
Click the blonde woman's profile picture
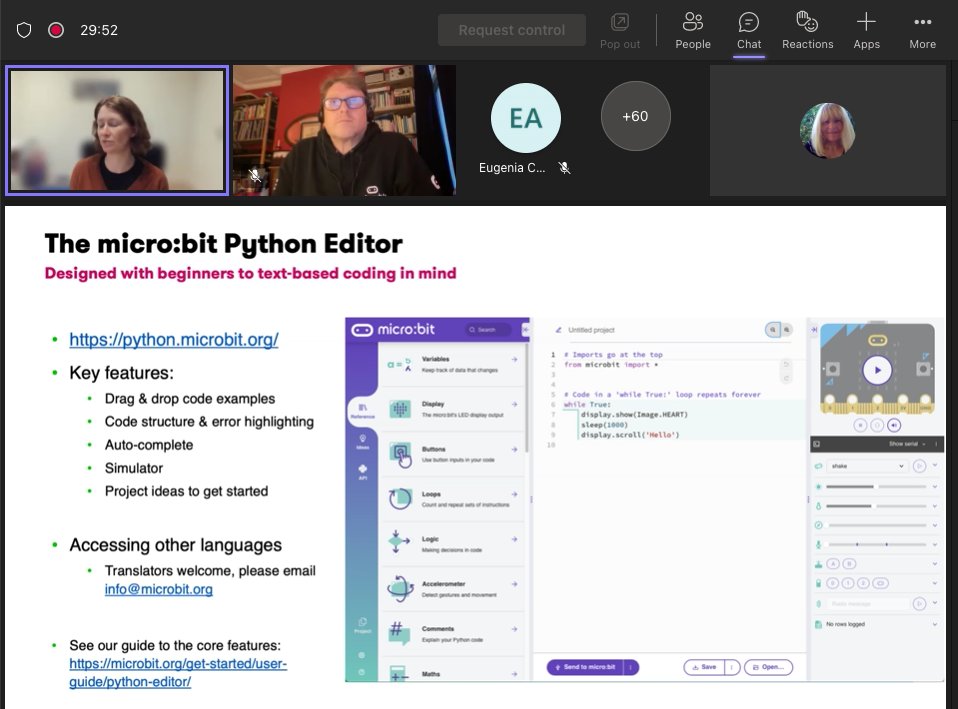827,131
